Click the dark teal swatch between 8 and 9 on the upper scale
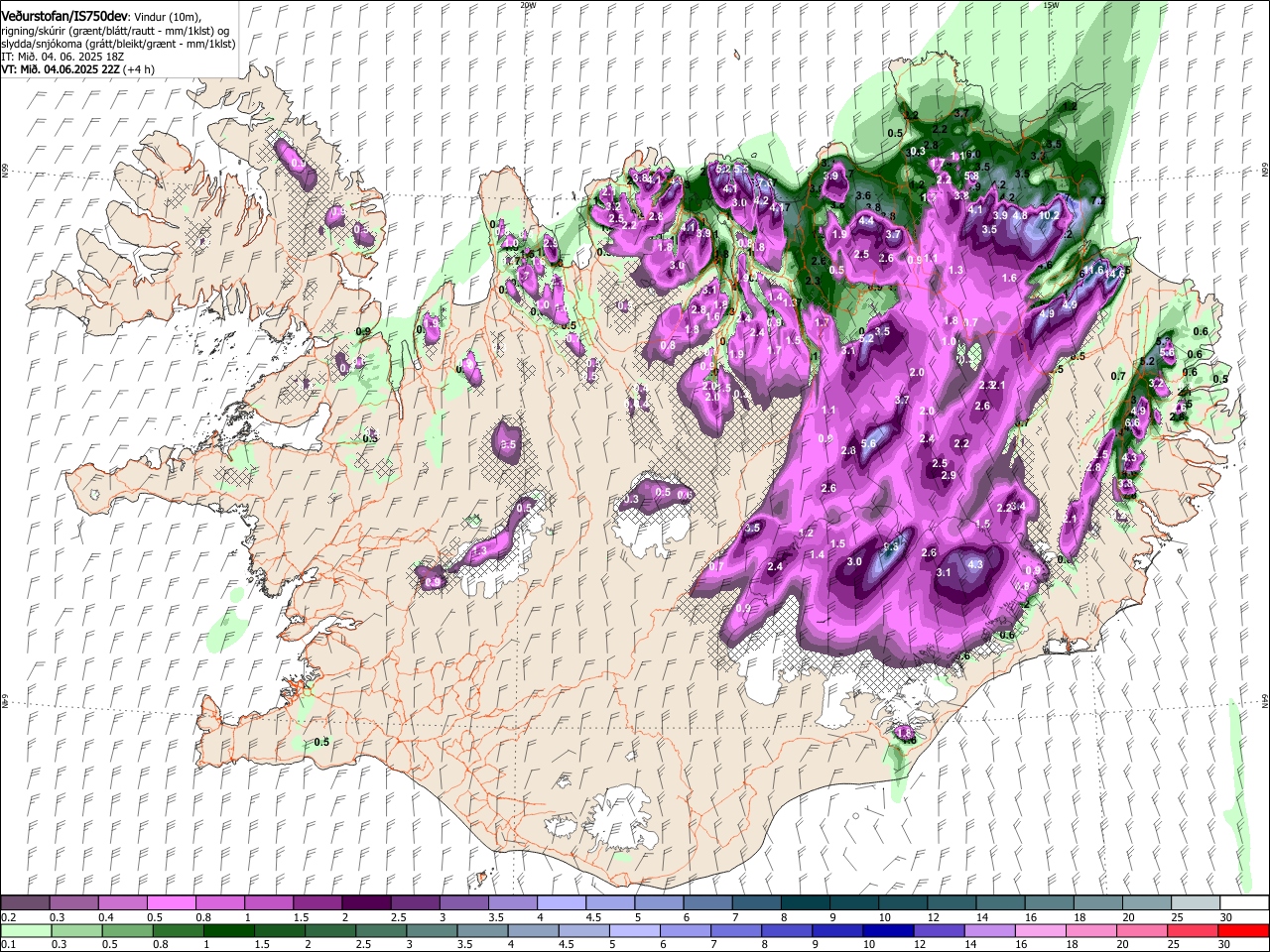The height and width of the screenshot is (952, 1270). [804, 903]
